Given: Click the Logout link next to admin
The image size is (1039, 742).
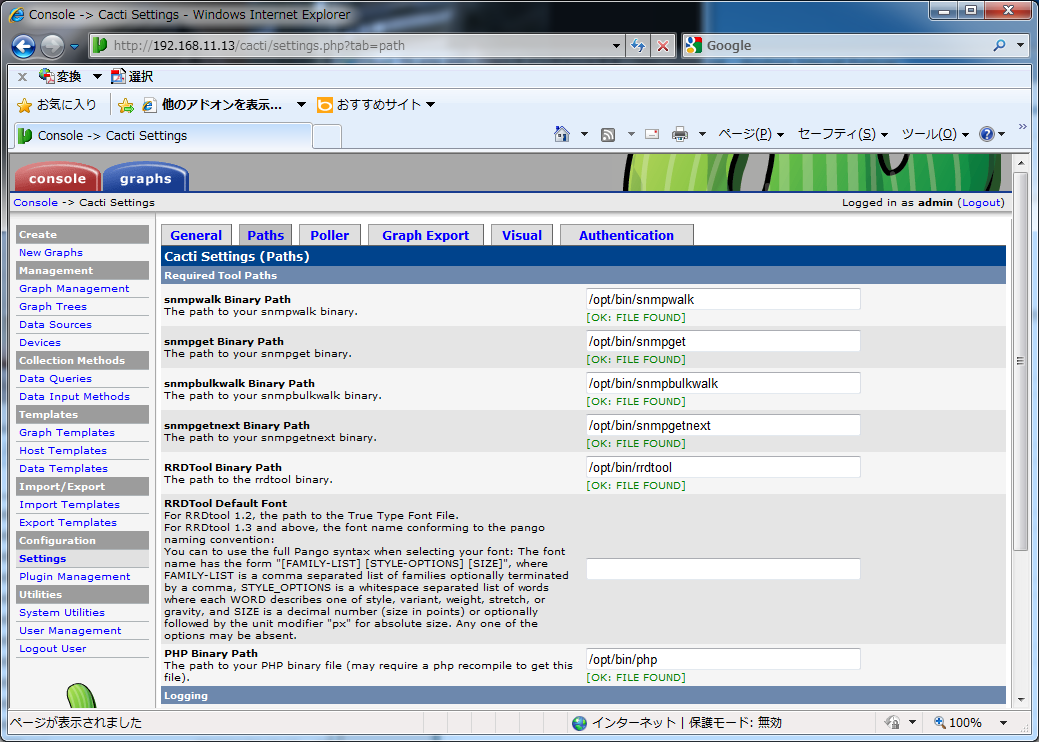Looking at the screenshot, I should tap(981, 202).
